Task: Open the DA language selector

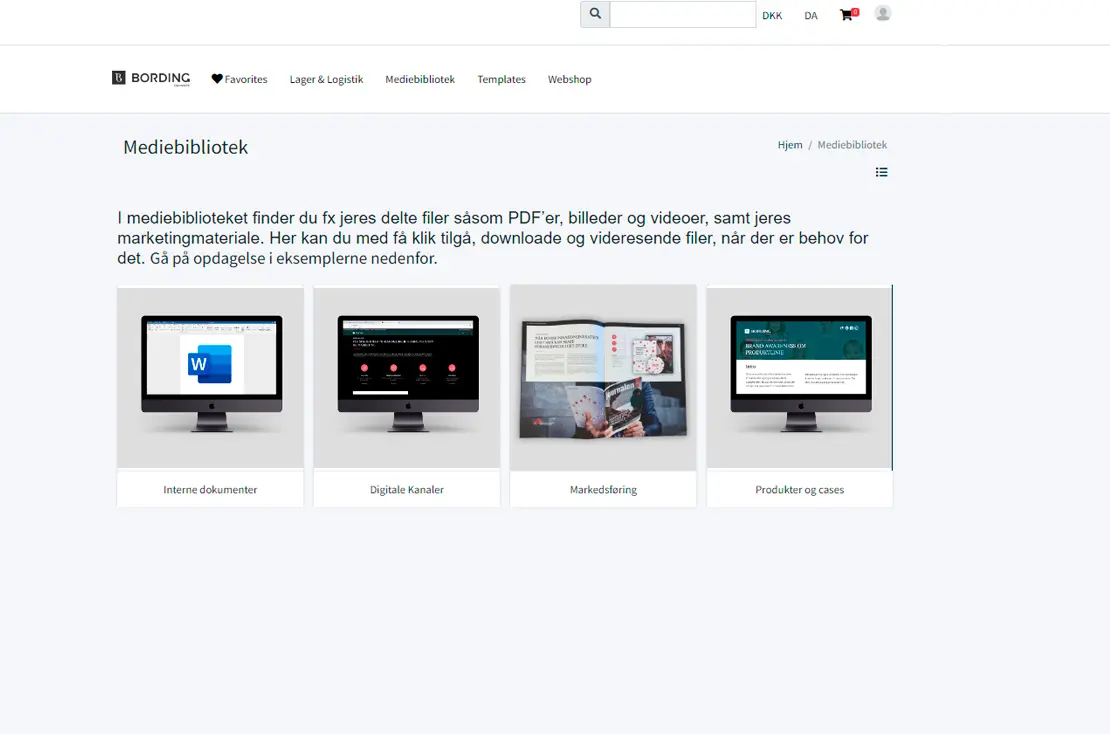Action: [810, 15]
